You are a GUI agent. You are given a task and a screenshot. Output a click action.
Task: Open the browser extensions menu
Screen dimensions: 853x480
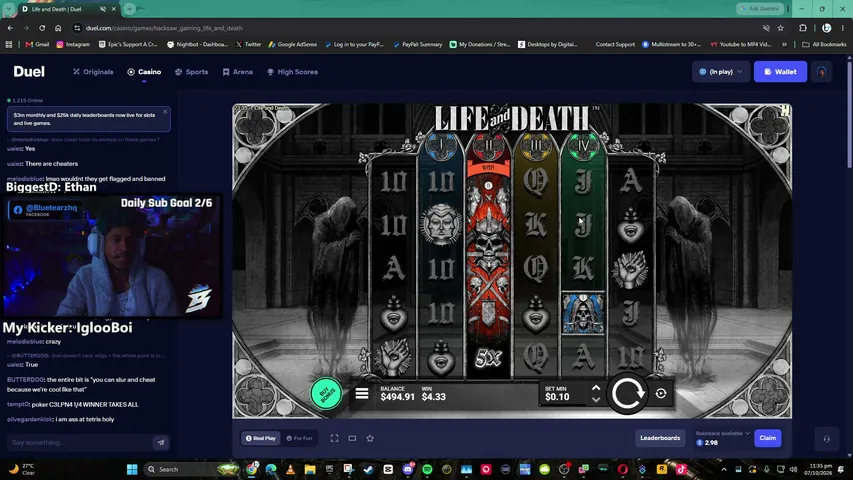click(803, 28)
